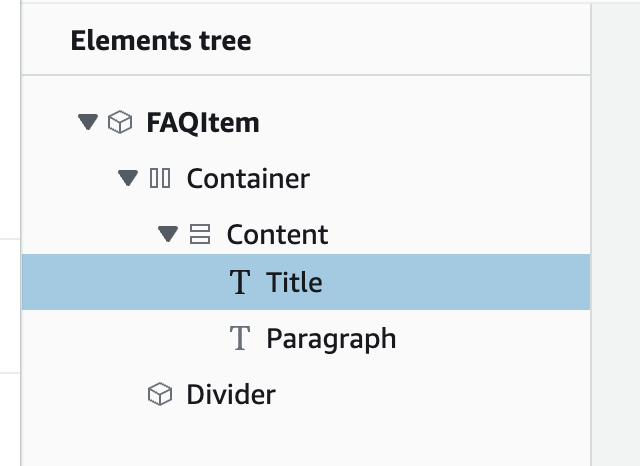Select the highlighted Title element

pos(294,282)
